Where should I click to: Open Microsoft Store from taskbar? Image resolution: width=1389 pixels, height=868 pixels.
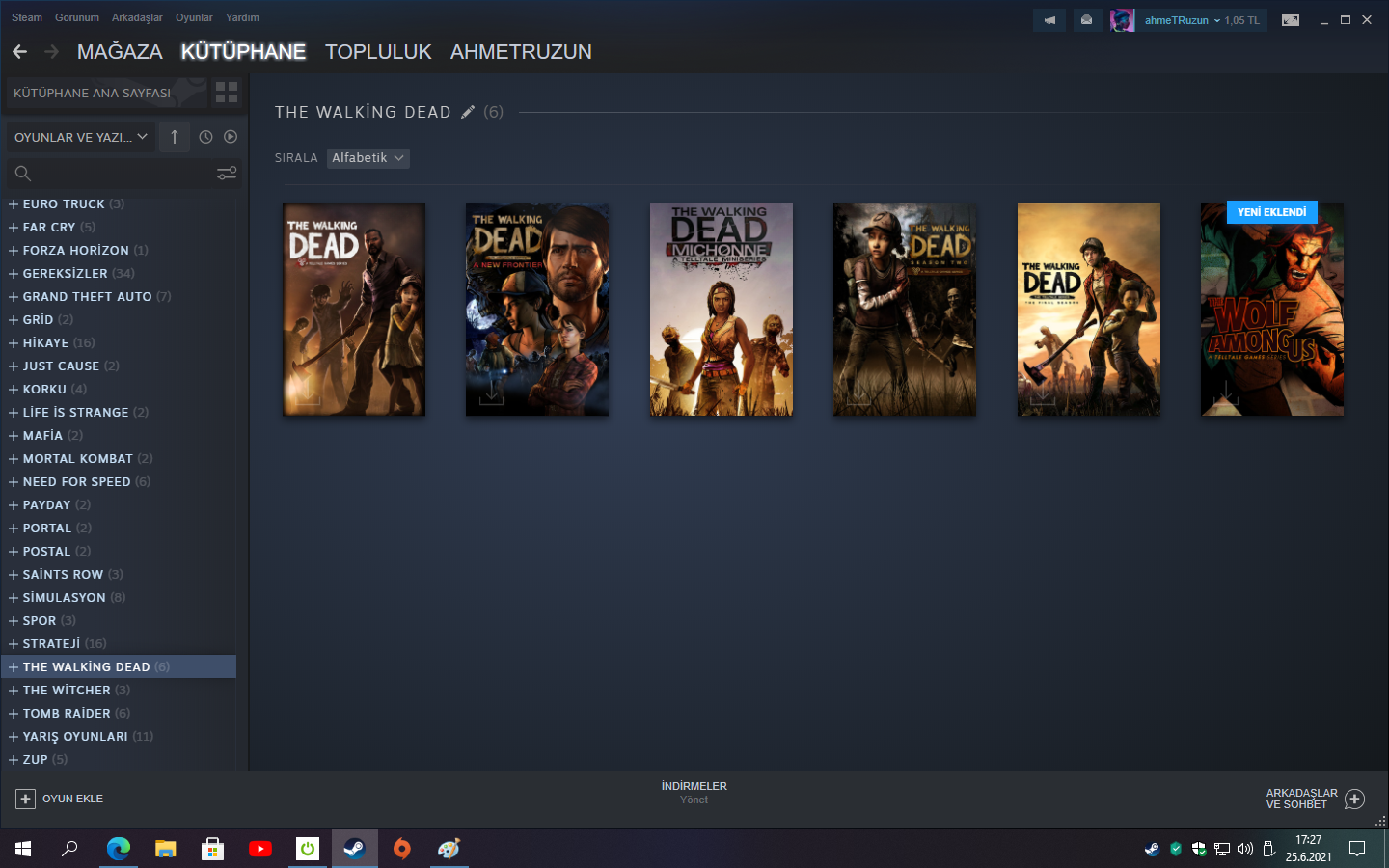(212, 849)
